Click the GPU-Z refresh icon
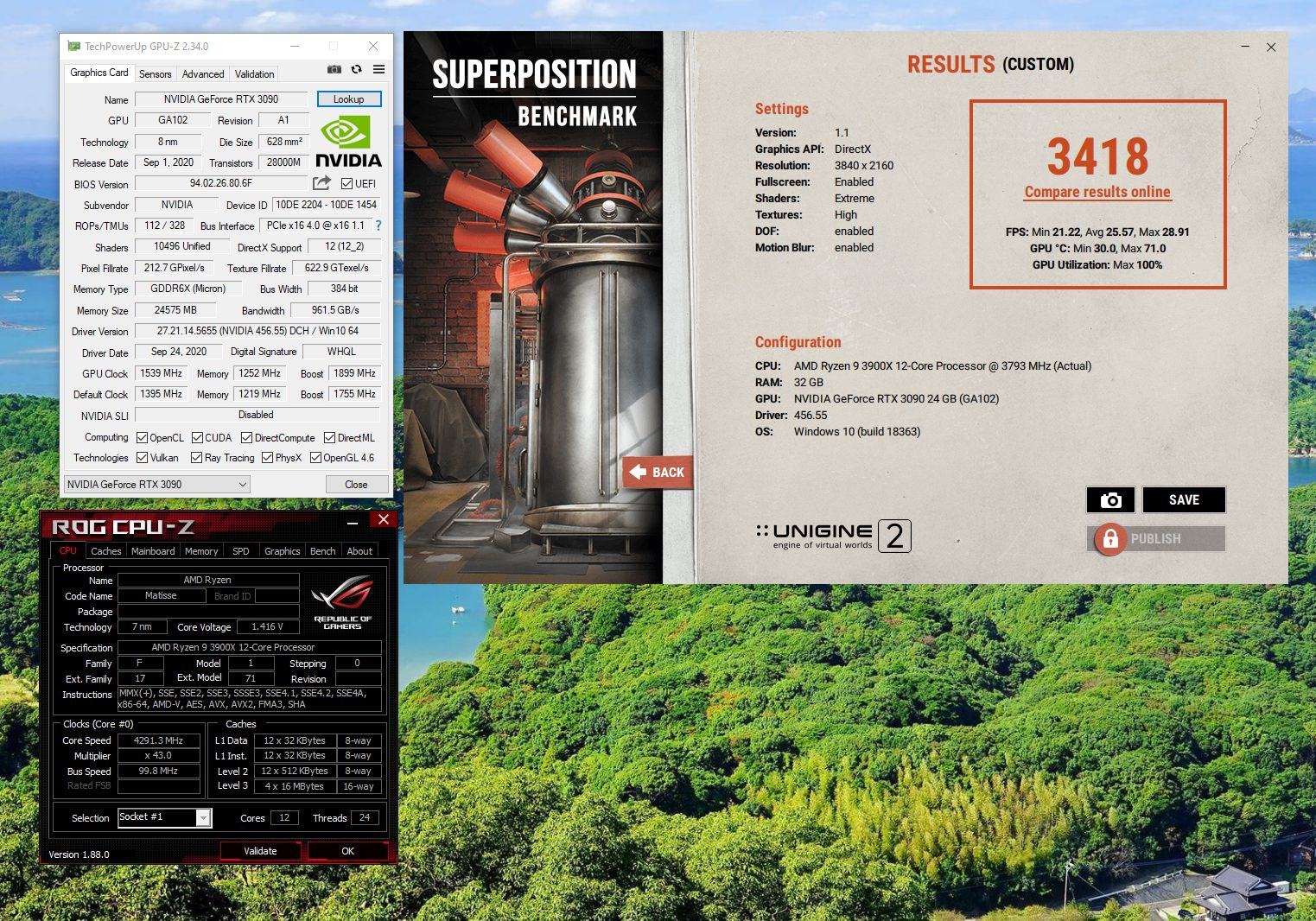This screenshot has height=921, width=1316. click(x=356, y=69)
